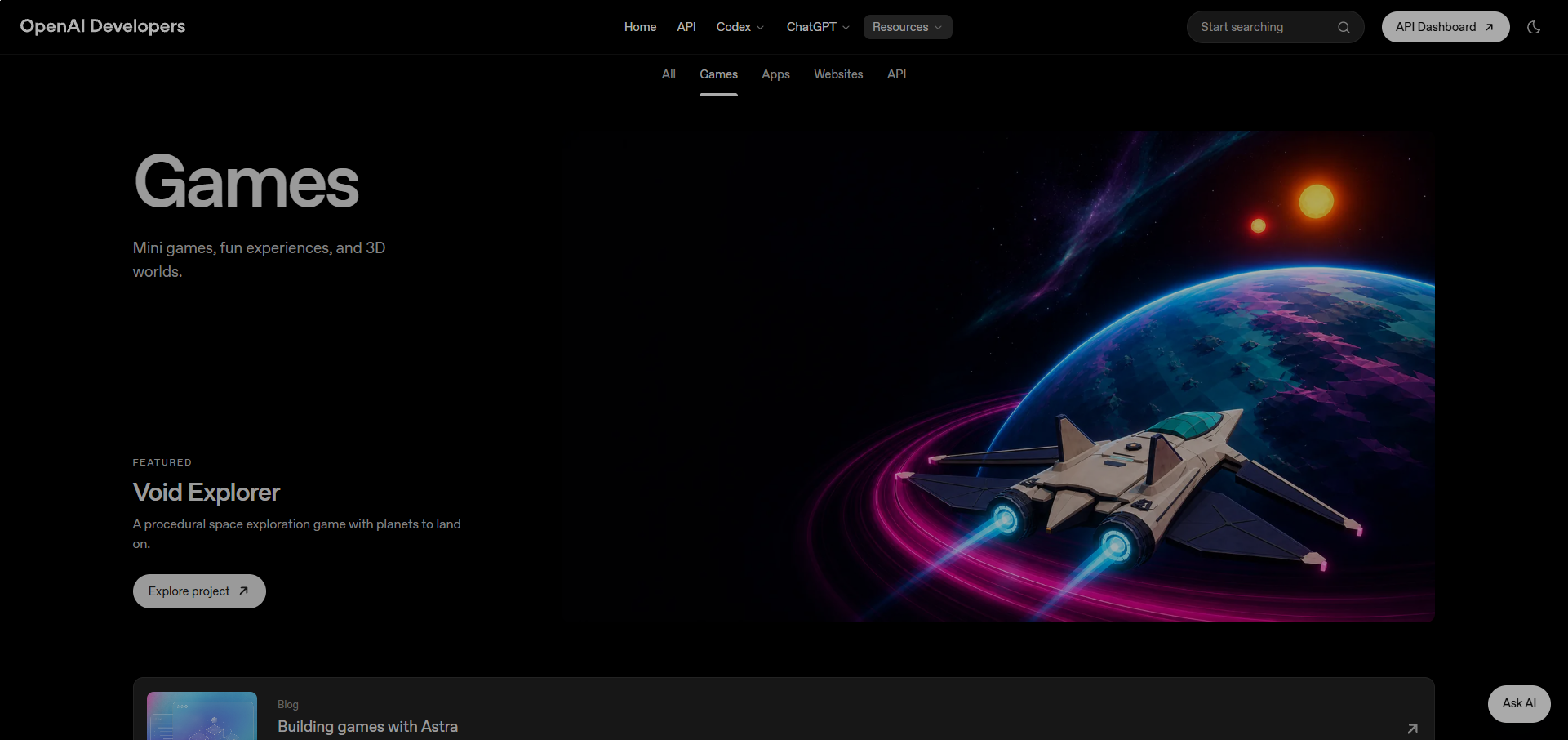Expand the Codex dropdown menu

(740, 27)
